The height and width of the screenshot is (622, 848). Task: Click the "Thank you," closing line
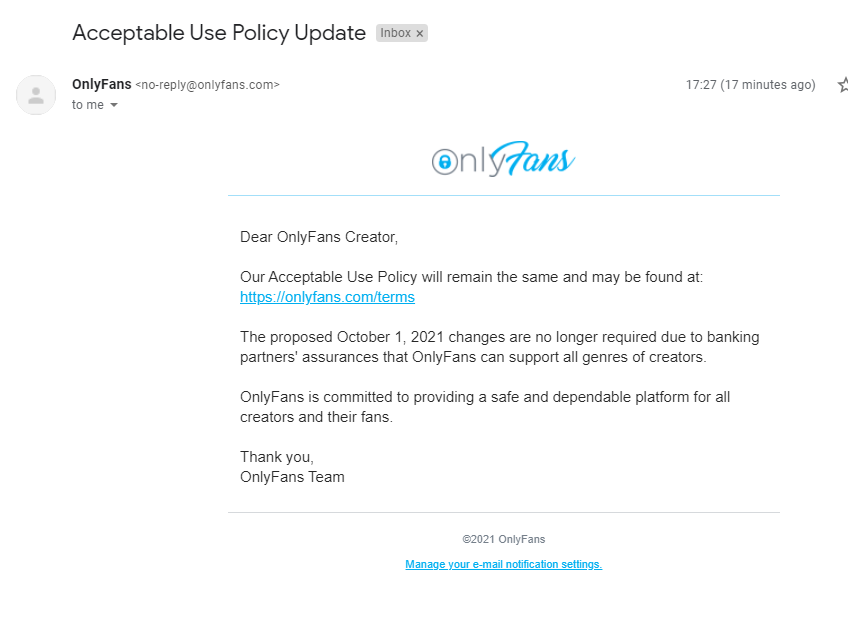tap(277, 457)
